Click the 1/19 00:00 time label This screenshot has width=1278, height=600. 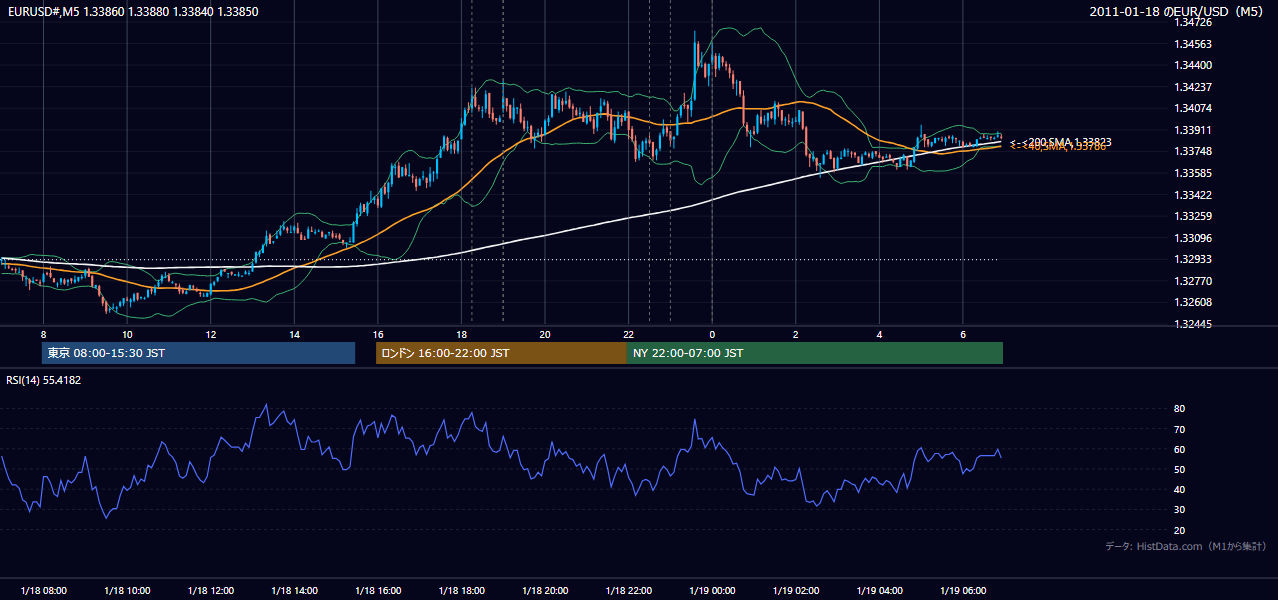(x=712, y=590)
